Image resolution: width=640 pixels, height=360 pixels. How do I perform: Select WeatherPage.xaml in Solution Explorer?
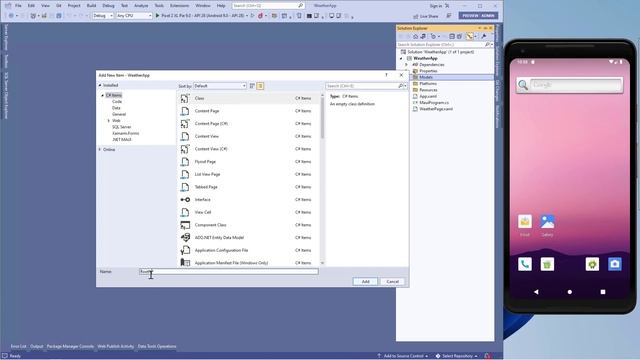coord(436,109)
